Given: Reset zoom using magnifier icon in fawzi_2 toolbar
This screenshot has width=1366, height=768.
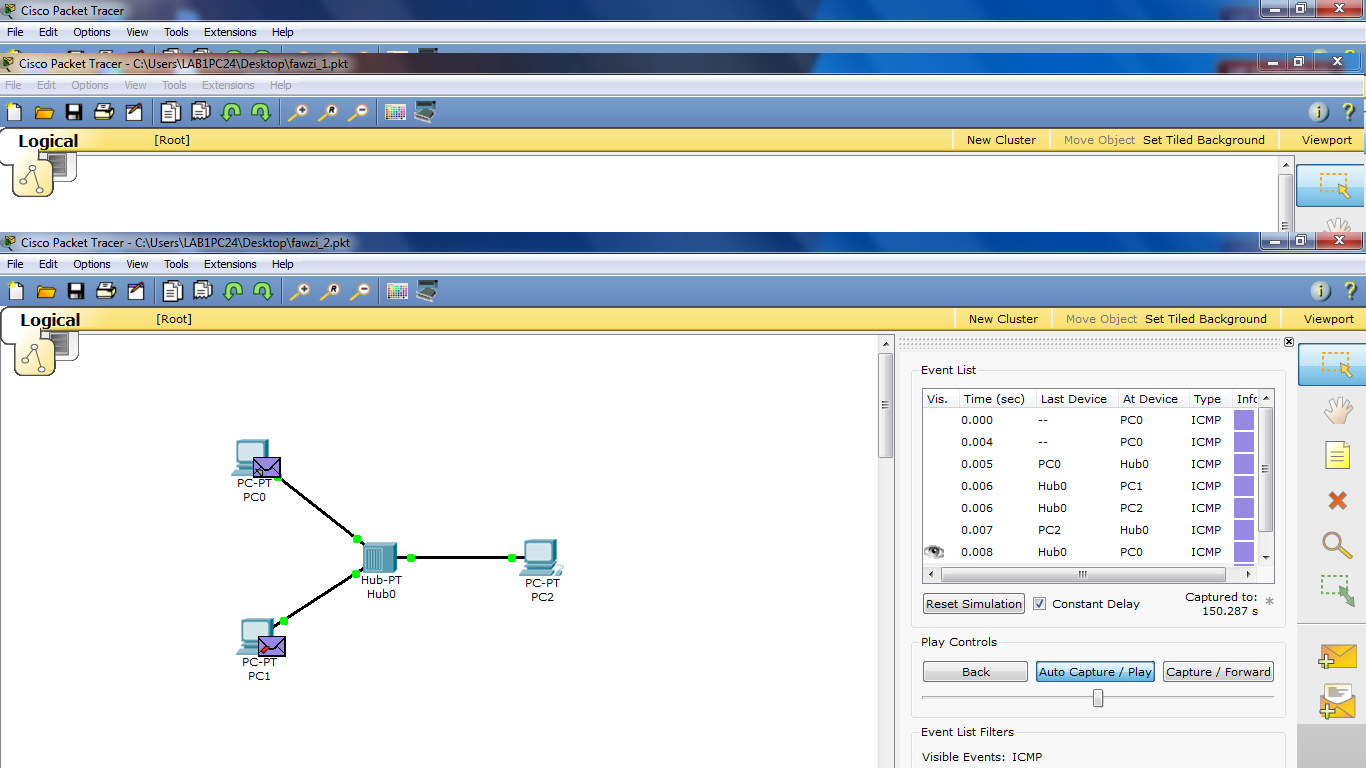Looking at the screenshot, I should (x=330, y=291).
